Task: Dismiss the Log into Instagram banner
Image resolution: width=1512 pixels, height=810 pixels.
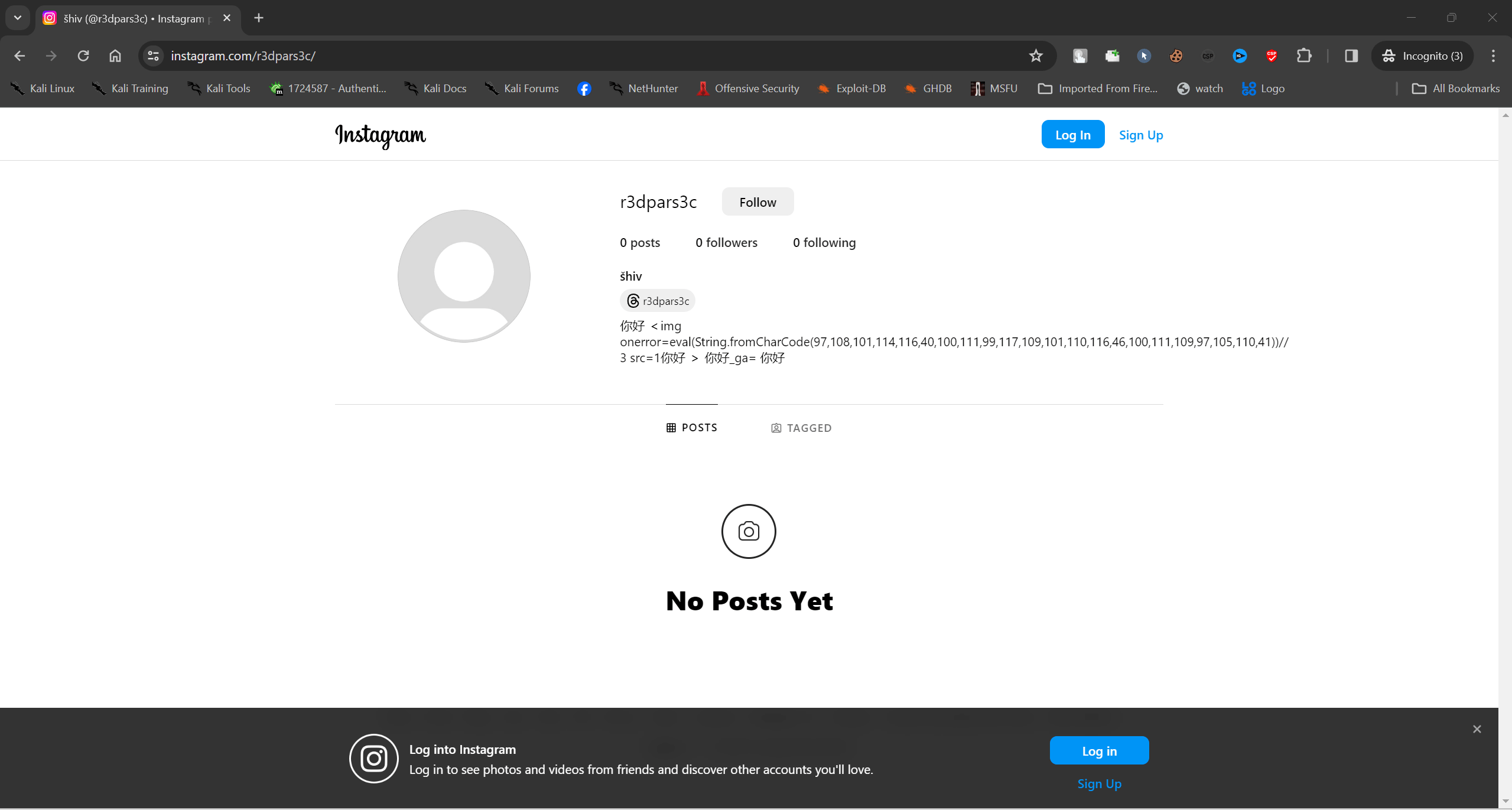Action: click(1477, 729)
